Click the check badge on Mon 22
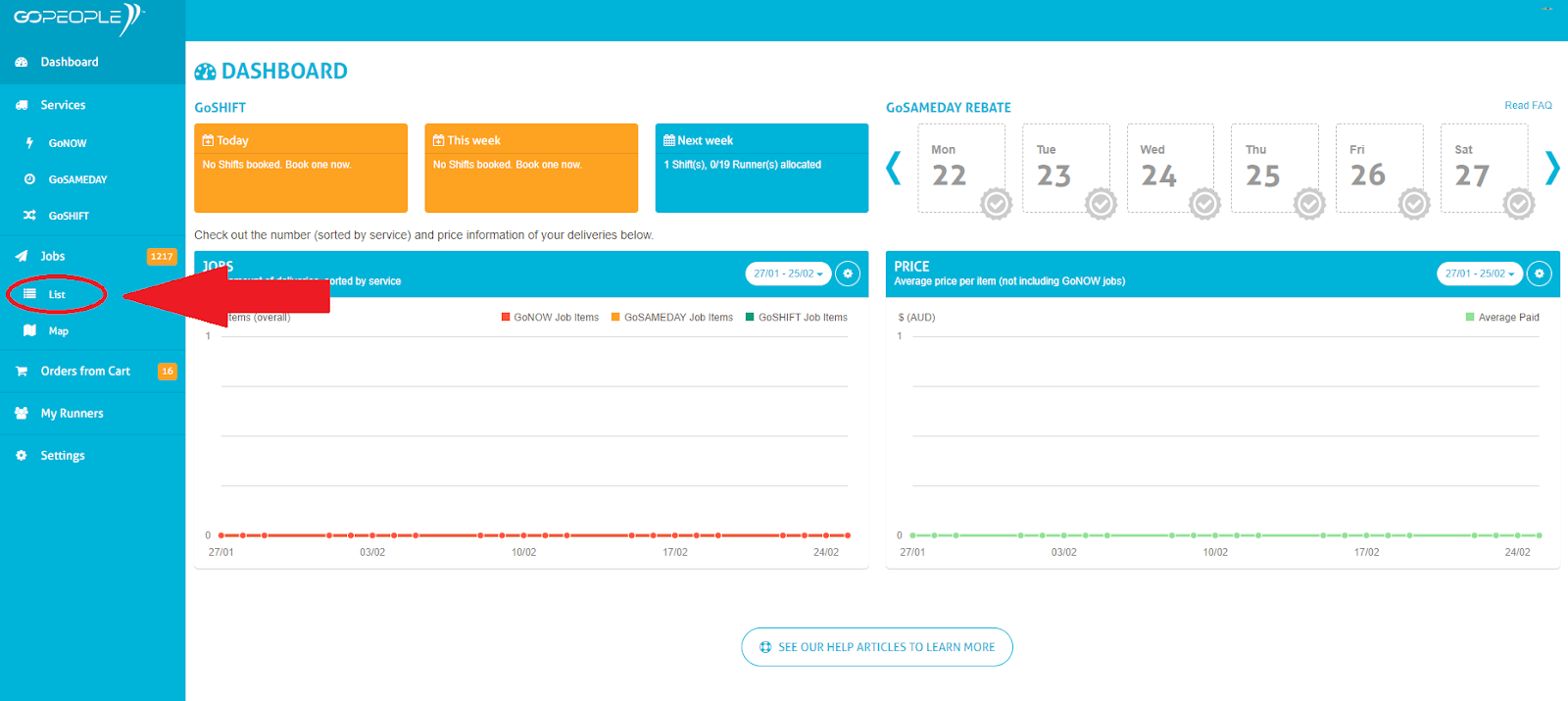This screenshot has width=1568, height=701. click(997, 204)
